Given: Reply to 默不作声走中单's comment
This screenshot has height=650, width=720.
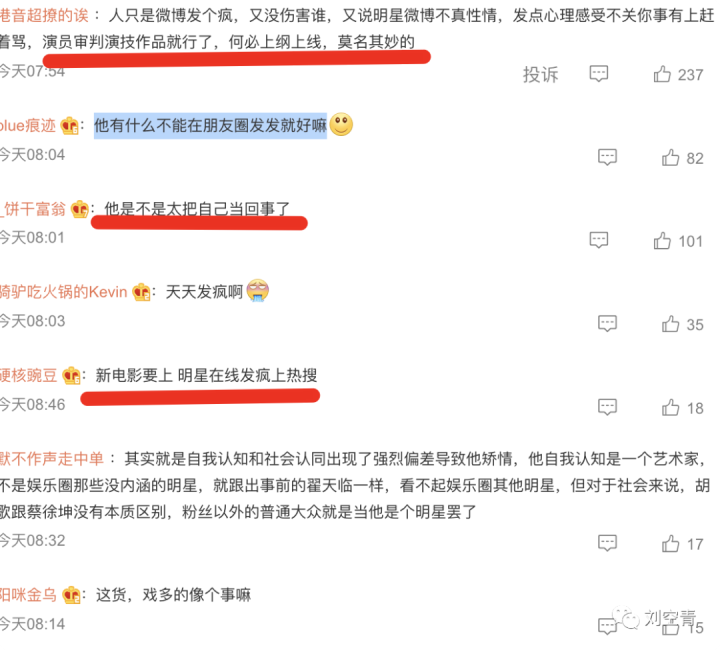Looking at the screenshot, I should (607, 544).
